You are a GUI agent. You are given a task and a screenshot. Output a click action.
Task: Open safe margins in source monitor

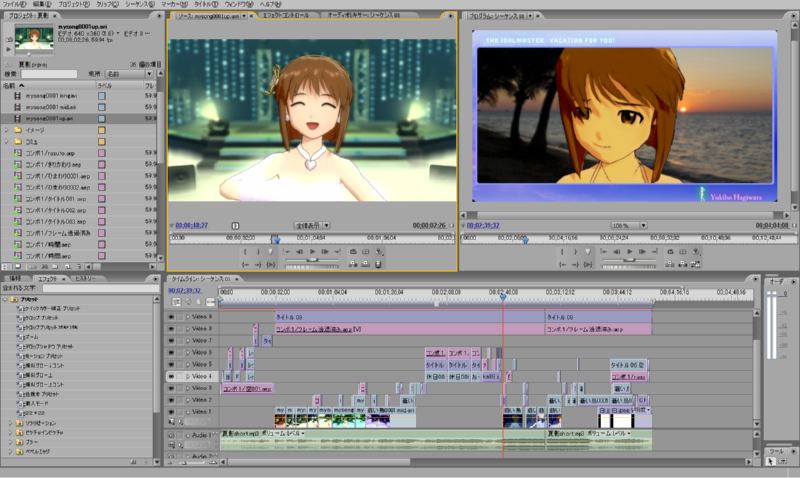tap(365, 251)
